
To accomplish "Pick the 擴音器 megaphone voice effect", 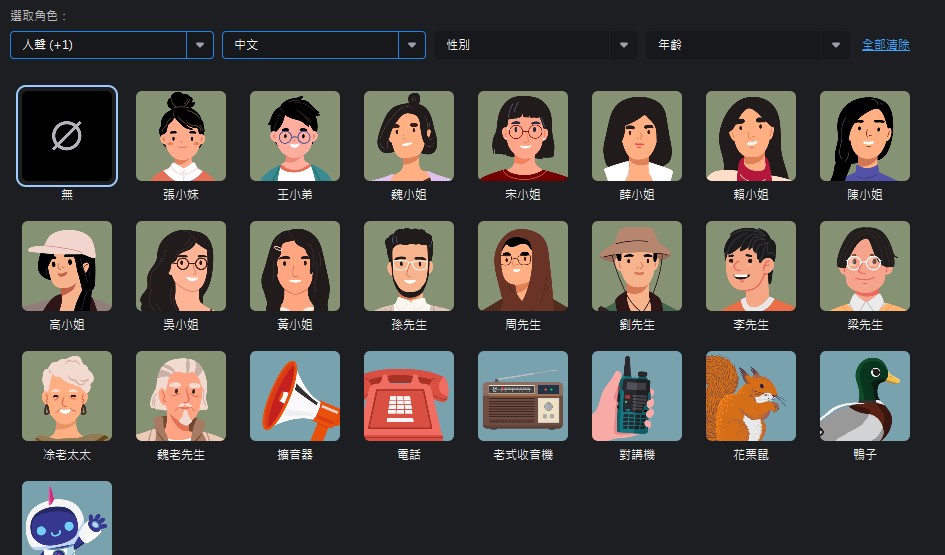I will click(295, 396).
